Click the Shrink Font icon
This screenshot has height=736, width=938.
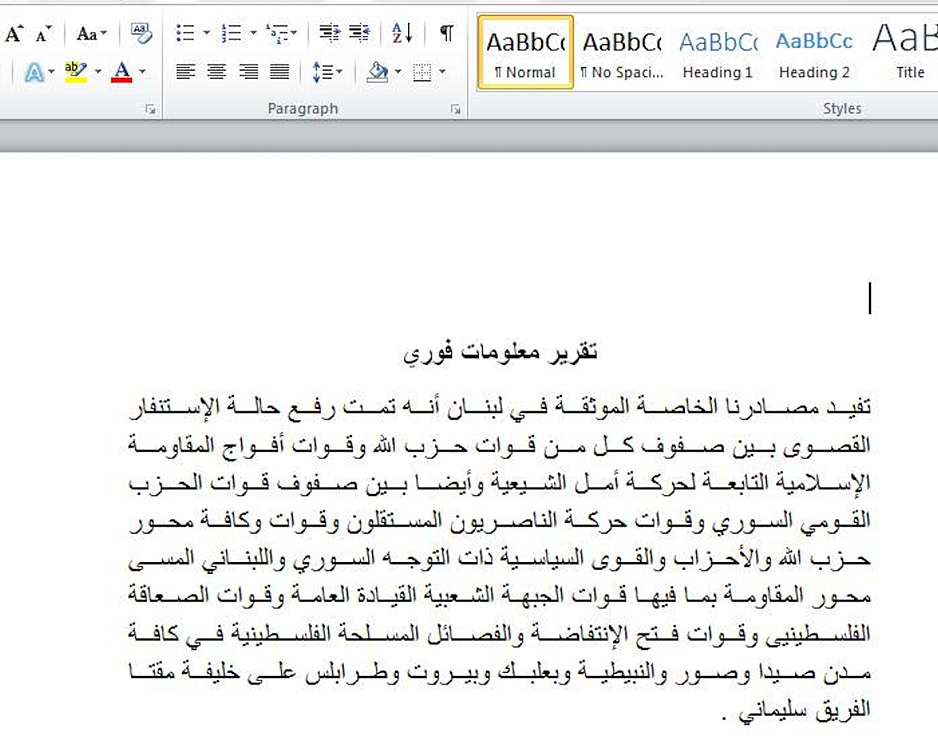(x=43, y=34)
